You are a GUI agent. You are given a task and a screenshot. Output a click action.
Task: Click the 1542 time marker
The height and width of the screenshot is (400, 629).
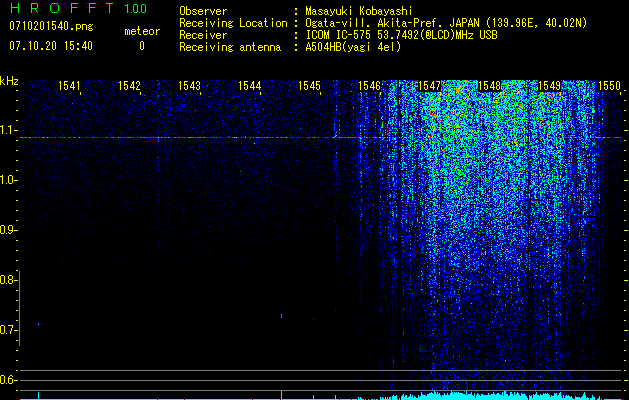click(129, 85)
